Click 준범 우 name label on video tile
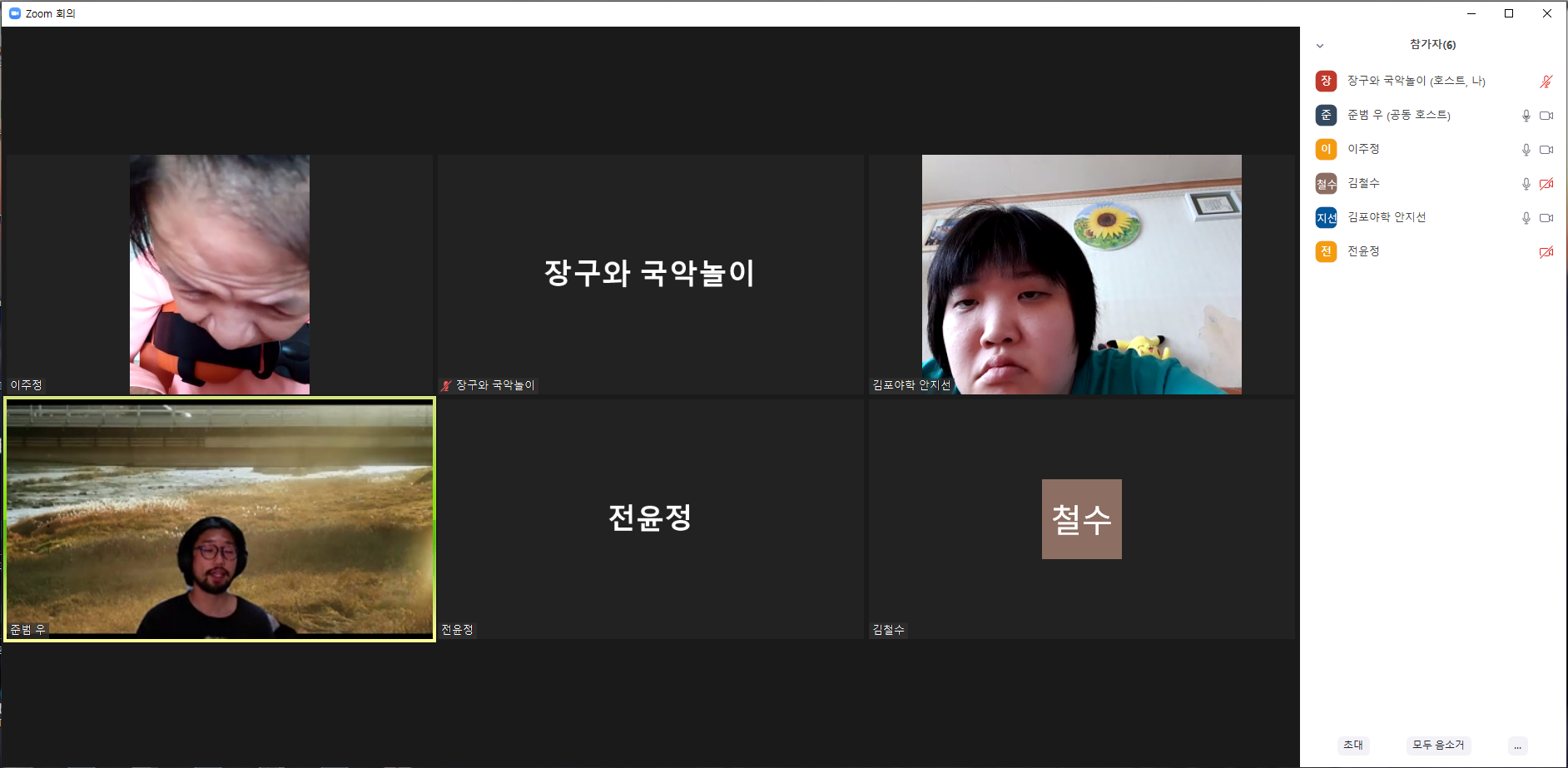Viewport: 1568px width, 768px height. pos(27,630)
